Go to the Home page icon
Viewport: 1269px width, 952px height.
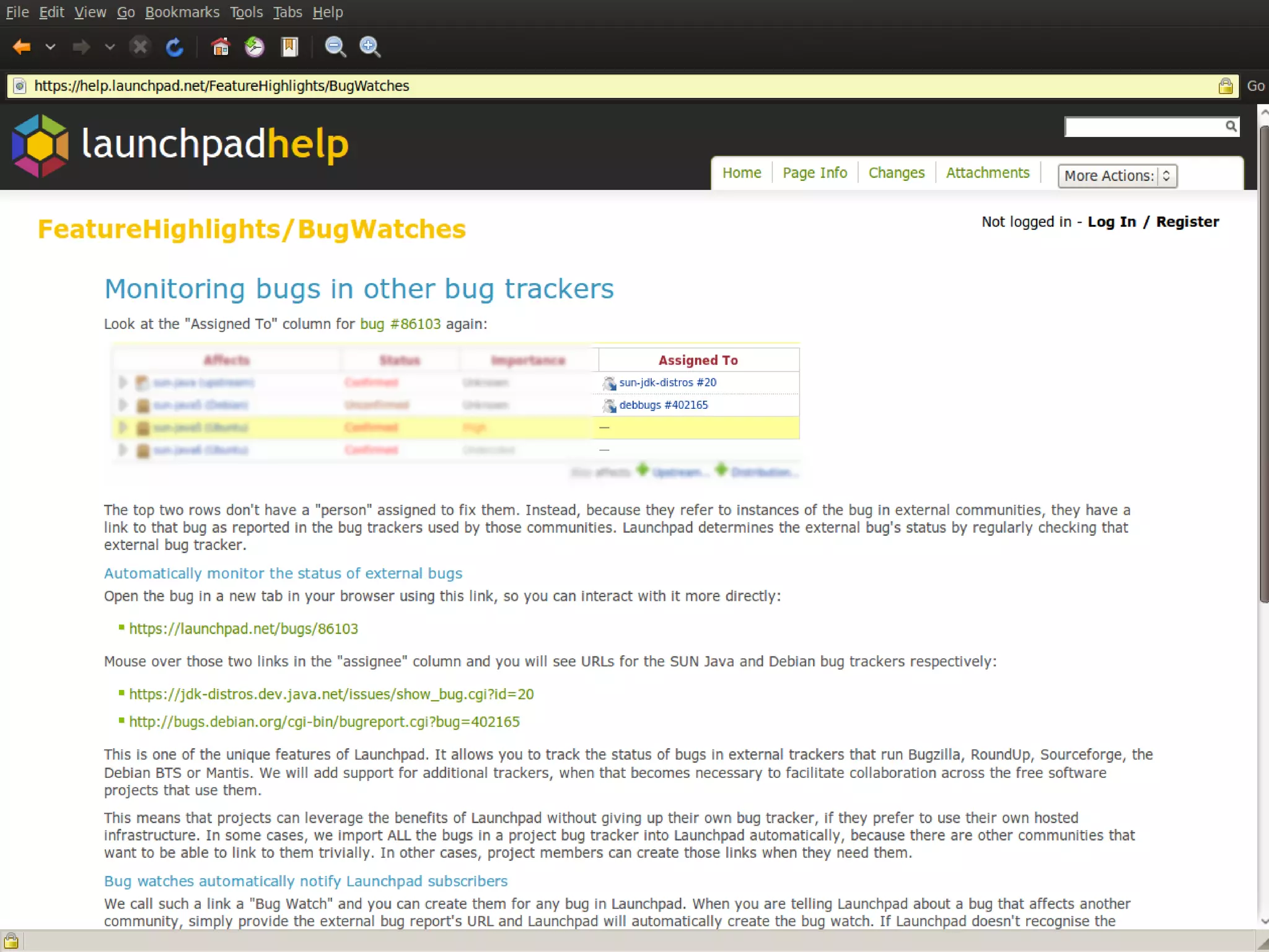tap(220, 47)
